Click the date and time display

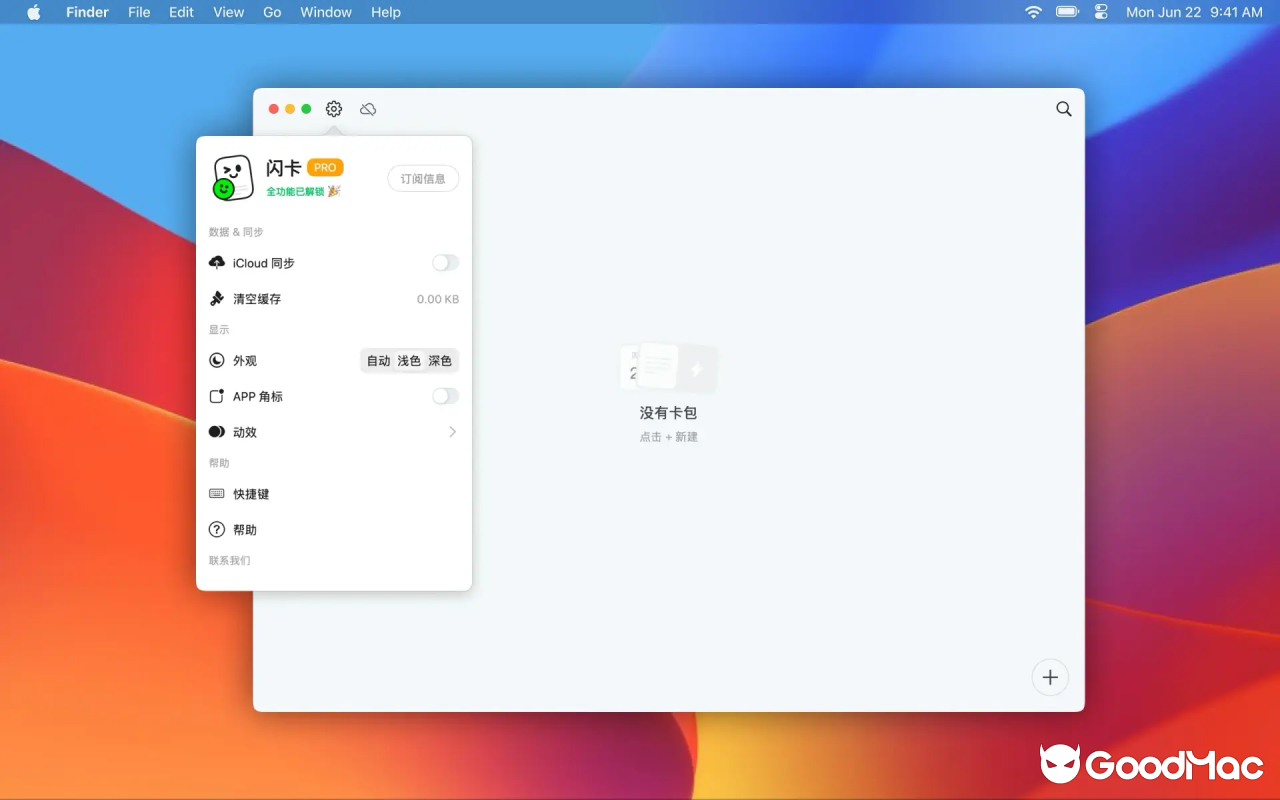point(1194,12)
